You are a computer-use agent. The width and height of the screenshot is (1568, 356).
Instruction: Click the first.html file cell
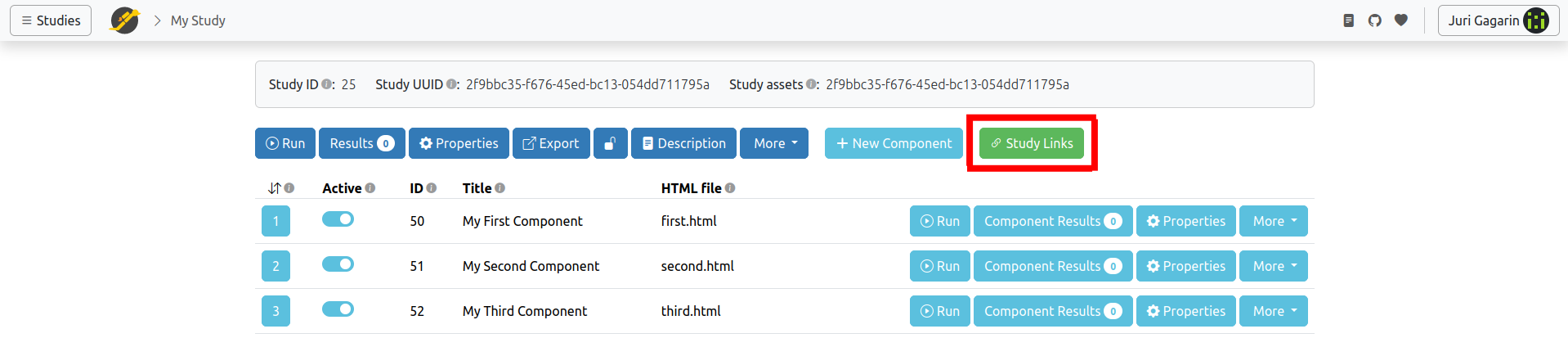689,221
